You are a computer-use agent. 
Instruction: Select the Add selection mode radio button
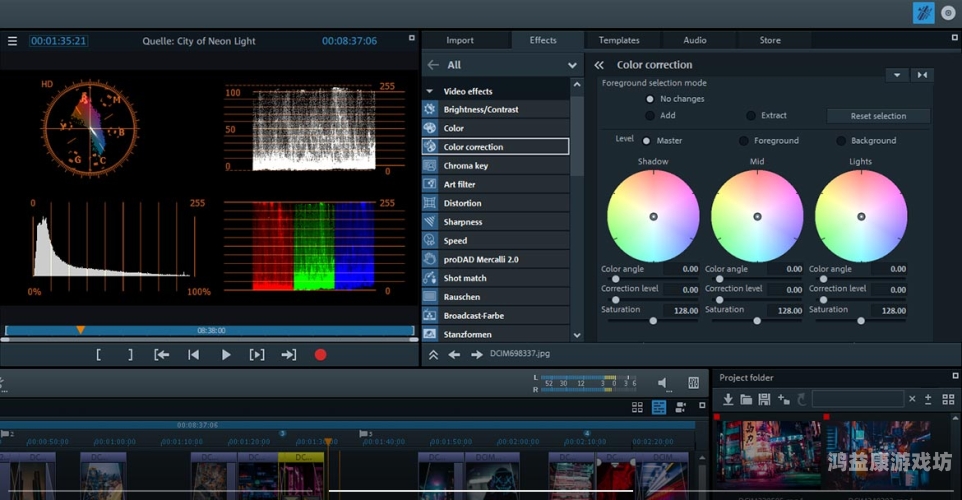tap(650, 116)
